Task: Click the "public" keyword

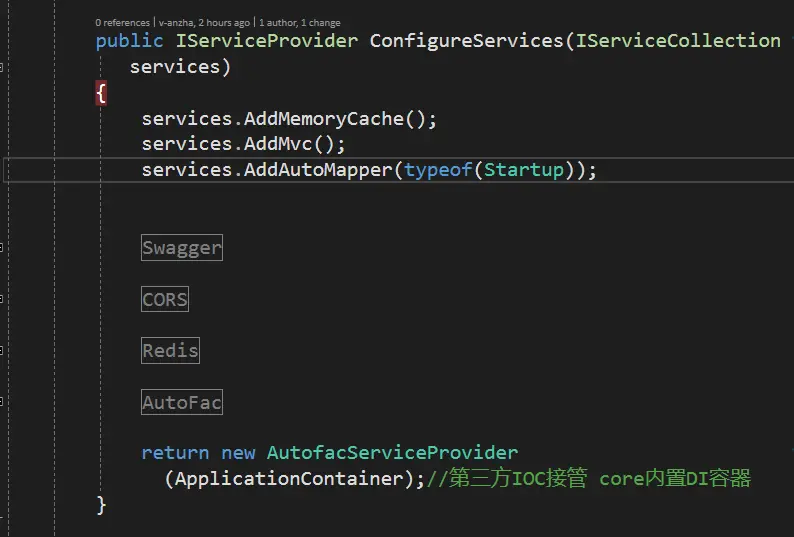Action: 130,41
